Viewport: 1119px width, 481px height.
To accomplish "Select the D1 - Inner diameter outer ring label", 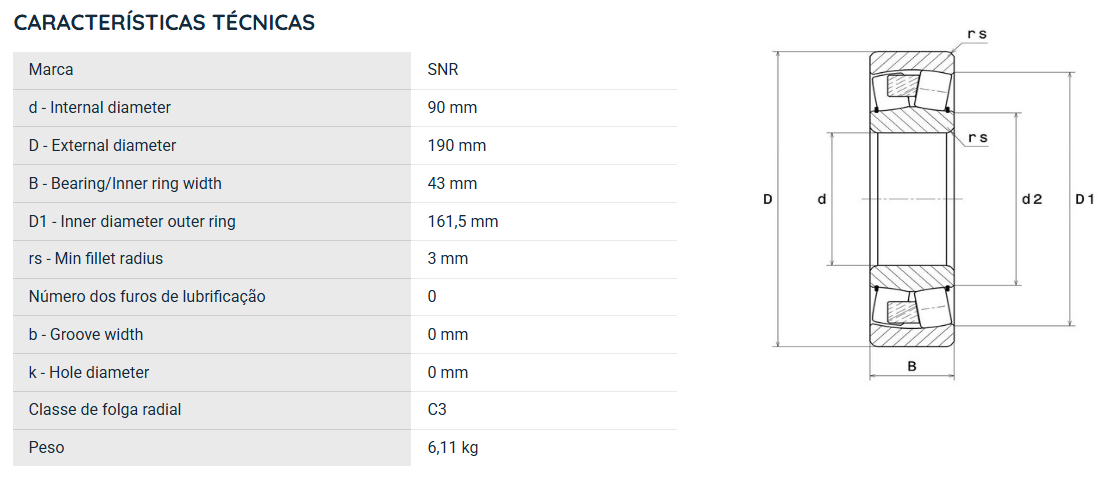I will pyautogui.click(x=132, y=221).
